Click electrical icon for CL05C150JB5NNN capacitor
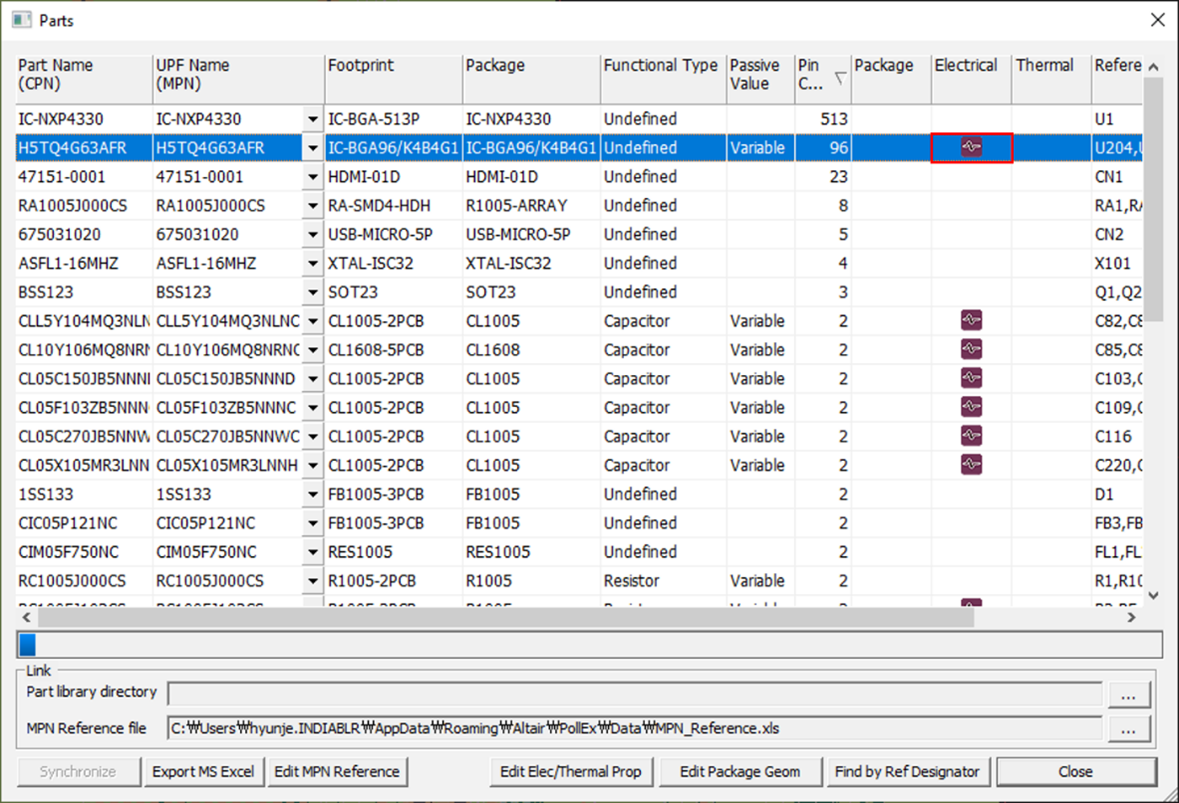1179x803 pixels. 971,379
